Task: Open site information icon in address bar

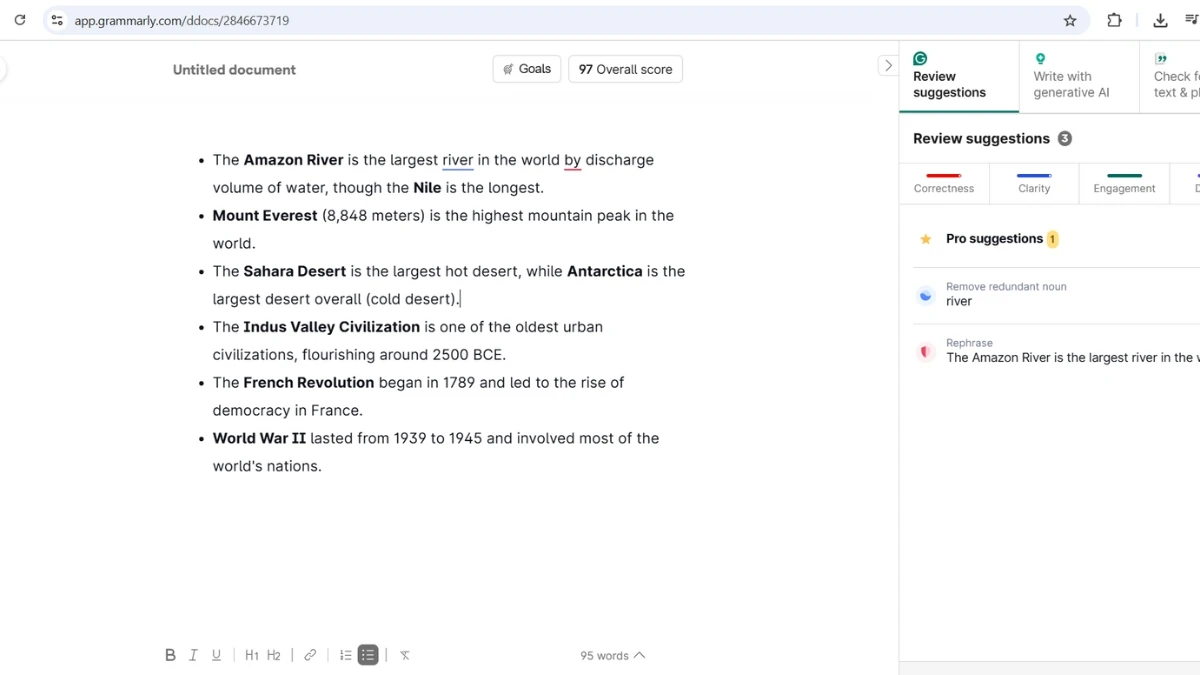Action: click(x=57, y=20)
